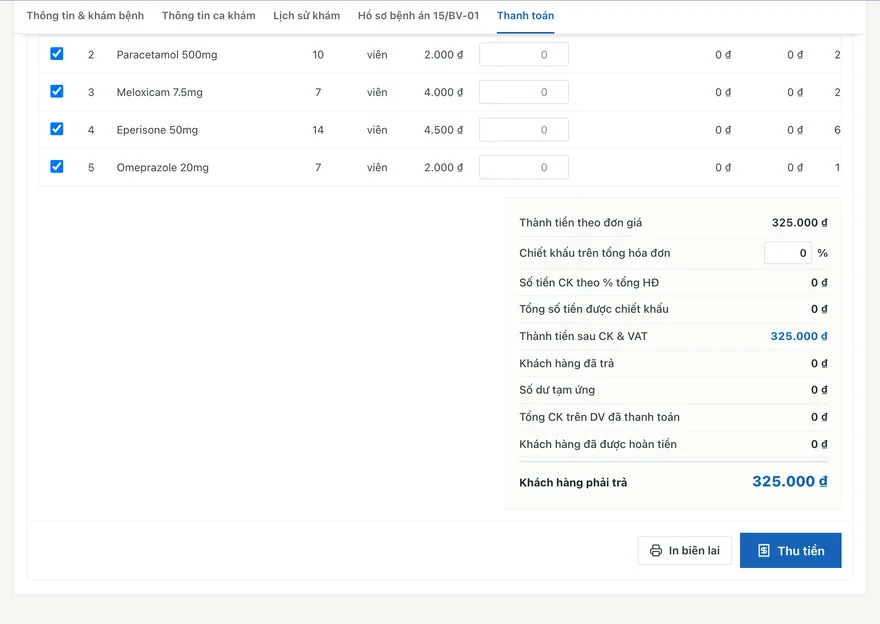Open the Hồ sơ bệnh án 15/BV-01 tab
The height and width of the screenshot is (624, 880).
(419, 16)
